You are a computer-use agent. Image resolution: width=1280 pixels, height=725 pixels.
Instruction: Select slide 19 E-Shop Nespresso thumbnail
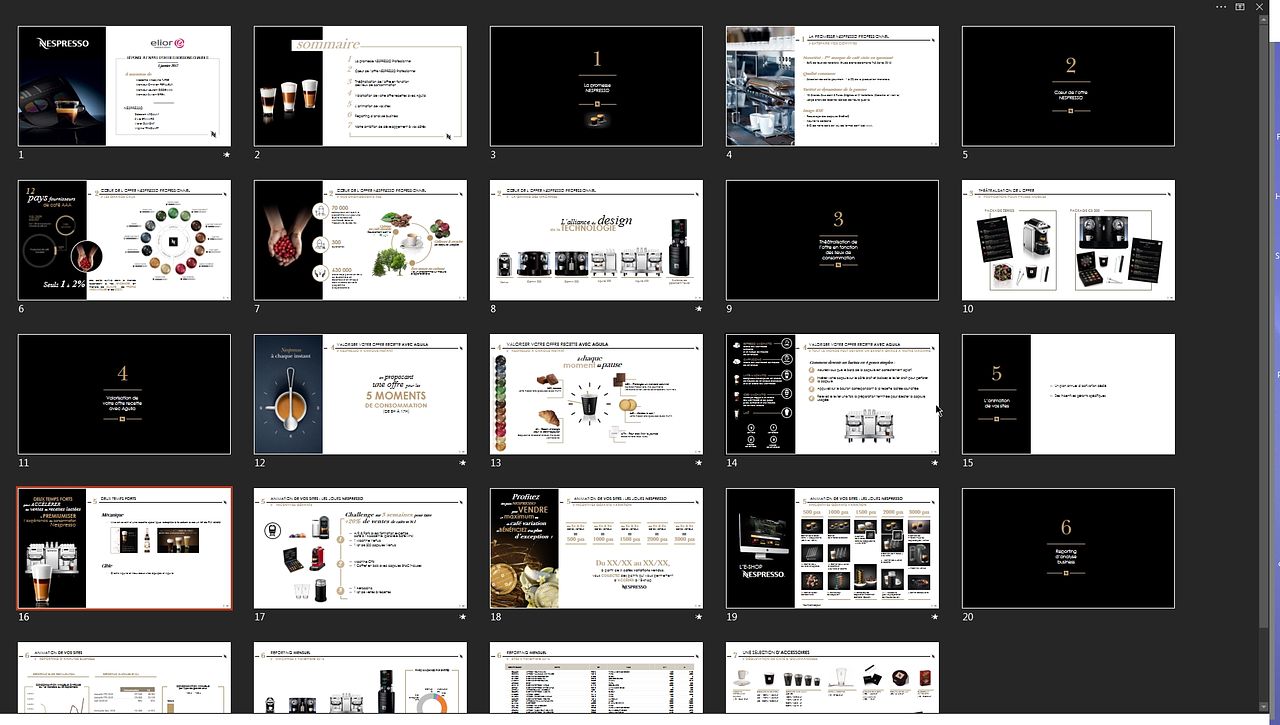(832, 548)
